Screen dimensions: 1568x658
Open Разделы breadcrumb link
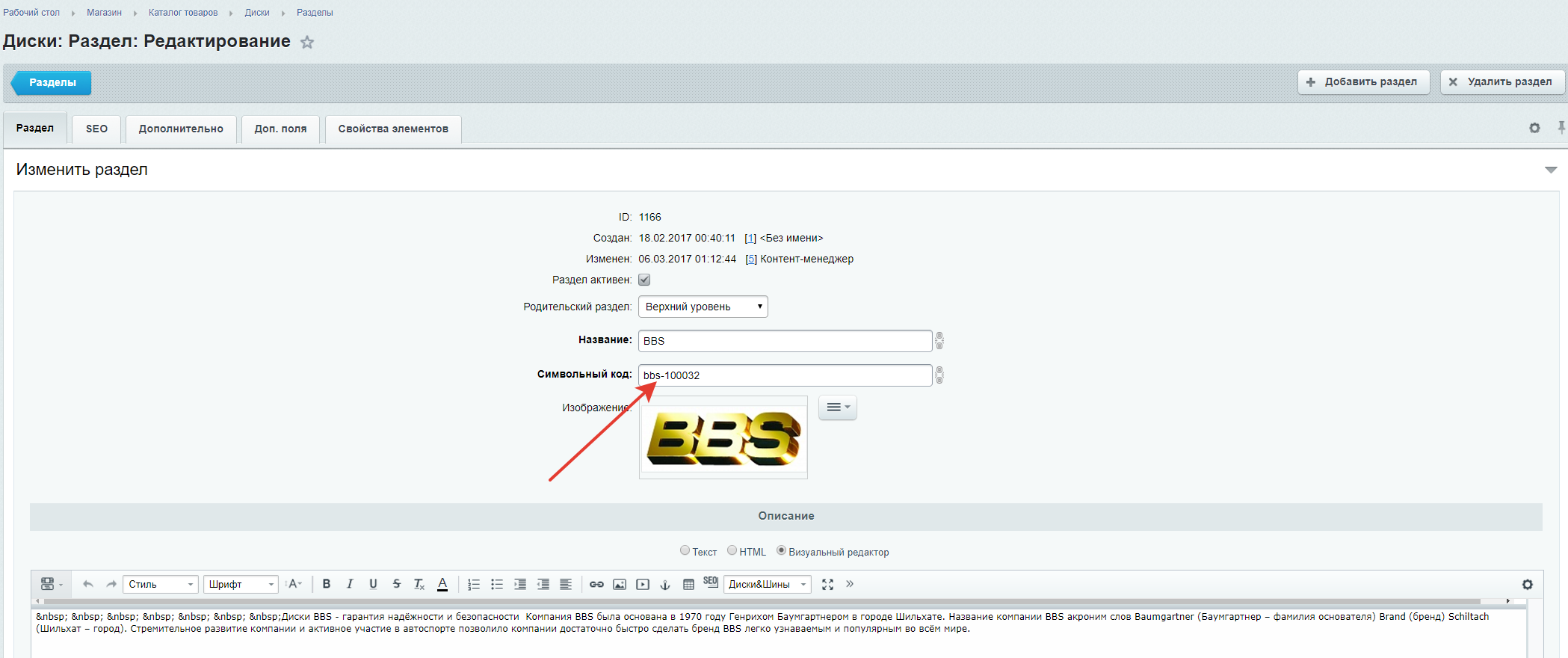pos(315,13)
